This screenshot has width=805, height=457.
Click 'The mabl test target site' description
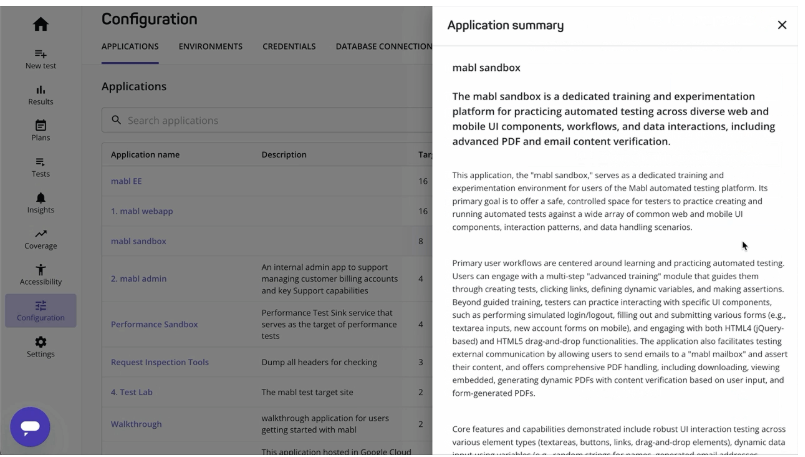click(308, 392)
